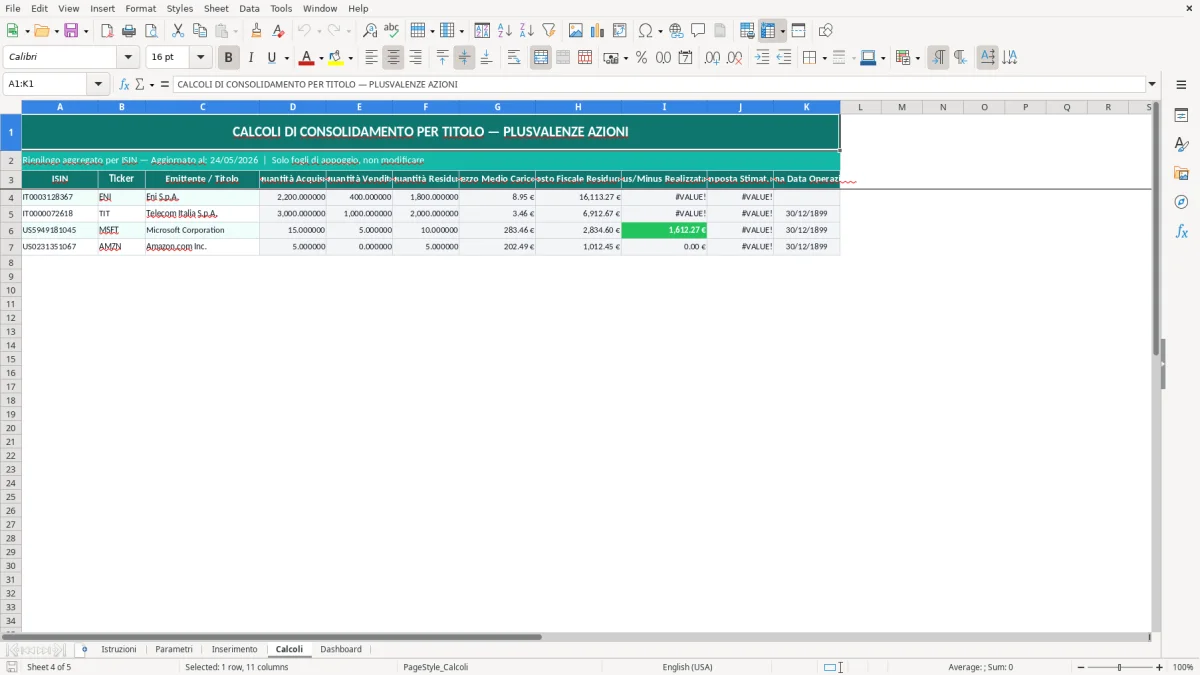Adjust the zoom slider

(1119, 667)
